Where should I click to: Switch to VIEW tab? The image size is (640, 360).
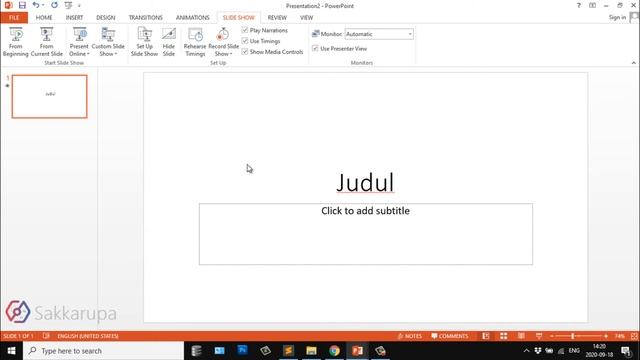(x=307, y=18)
